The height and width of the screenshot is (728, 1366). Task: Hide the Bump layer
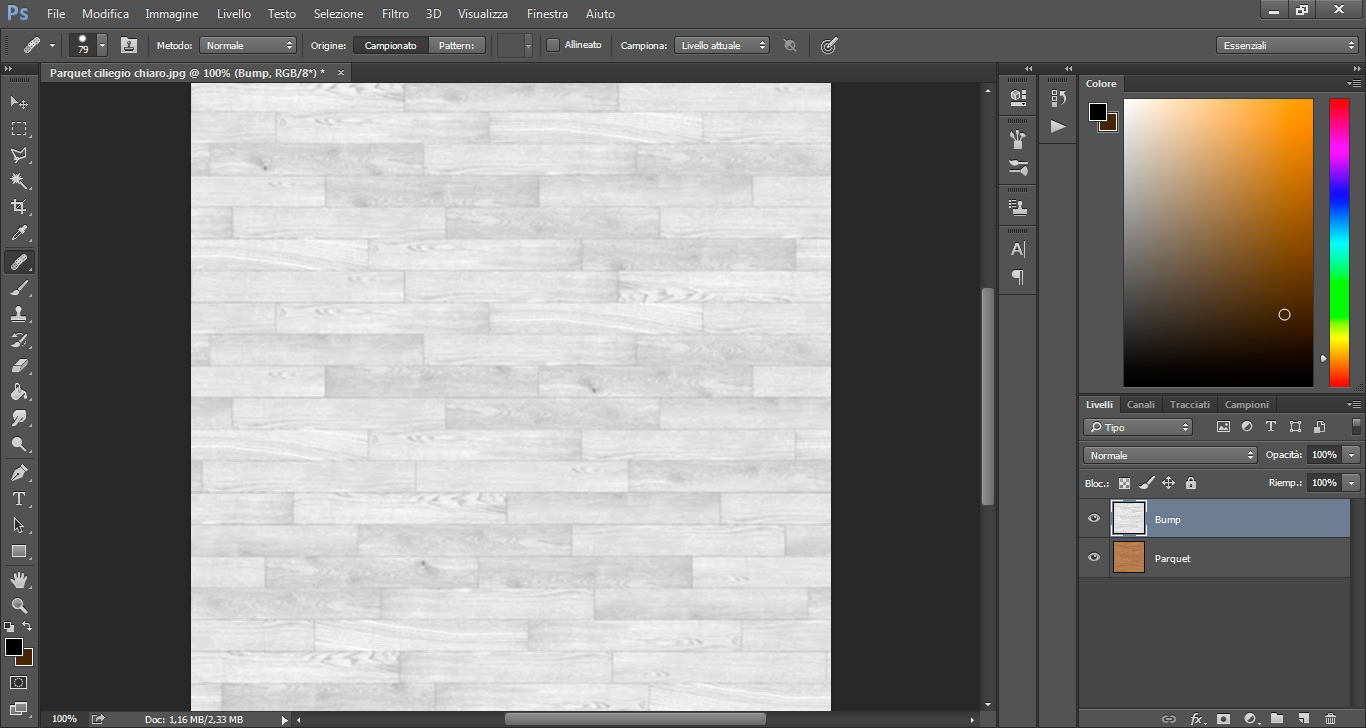pyautogui.click(x=1094, y=519)
